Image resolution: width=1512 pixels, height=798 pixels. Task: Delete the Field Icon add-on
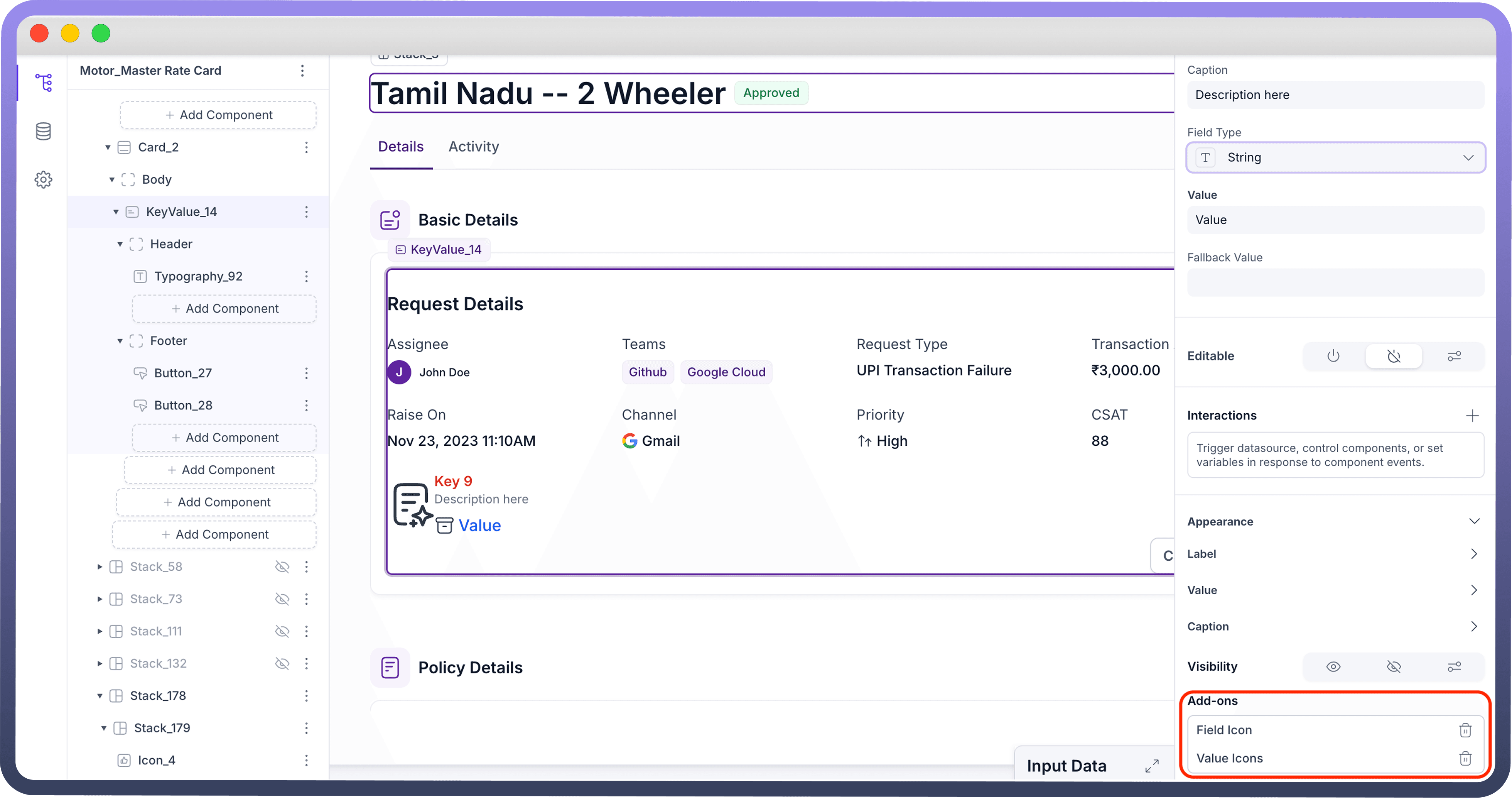[x=1465, y=730]
